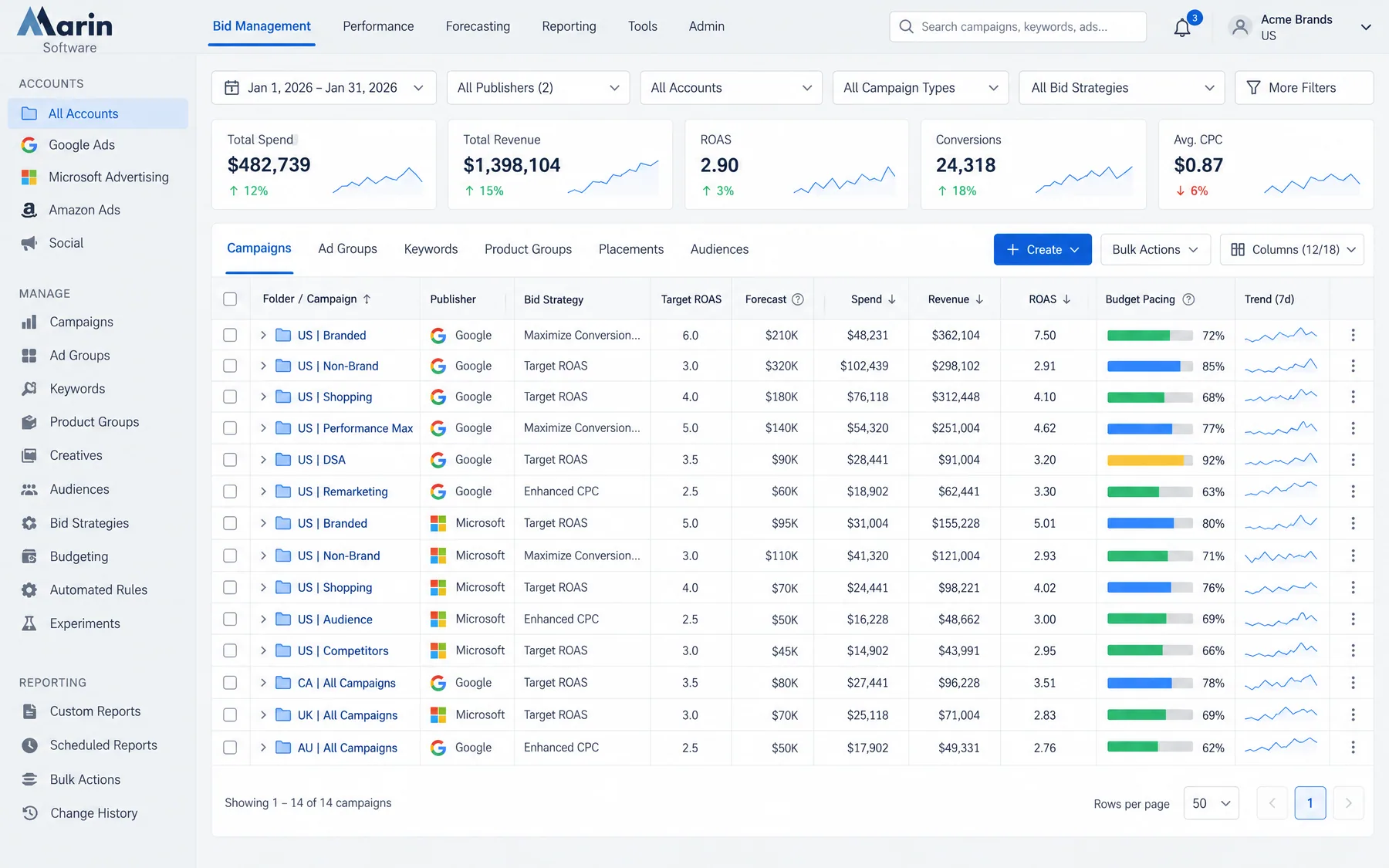Image resolution: width=1389 pixels, height=868 pixels.
Task: Open Scheduled Reports clock icon
Action: (x=29, y=745)
